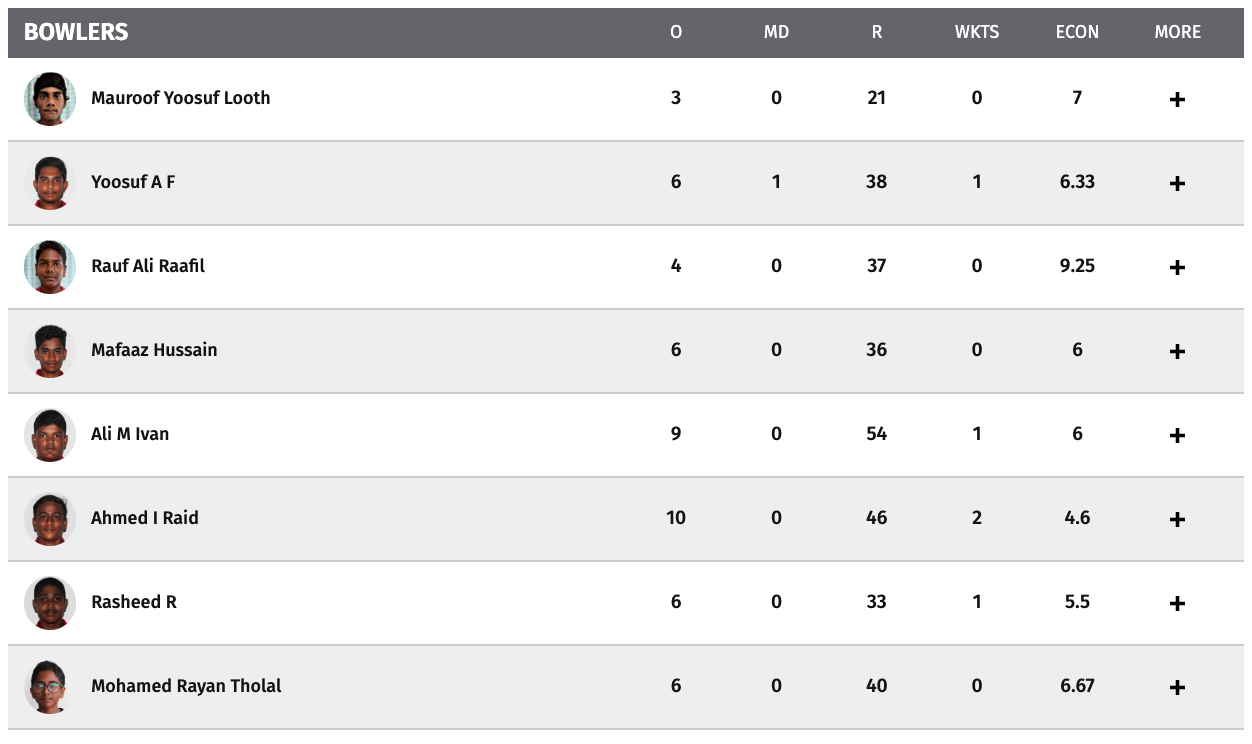1252x744 pixels.
Task: Click the ECON column header
Action: (1077, 32)
